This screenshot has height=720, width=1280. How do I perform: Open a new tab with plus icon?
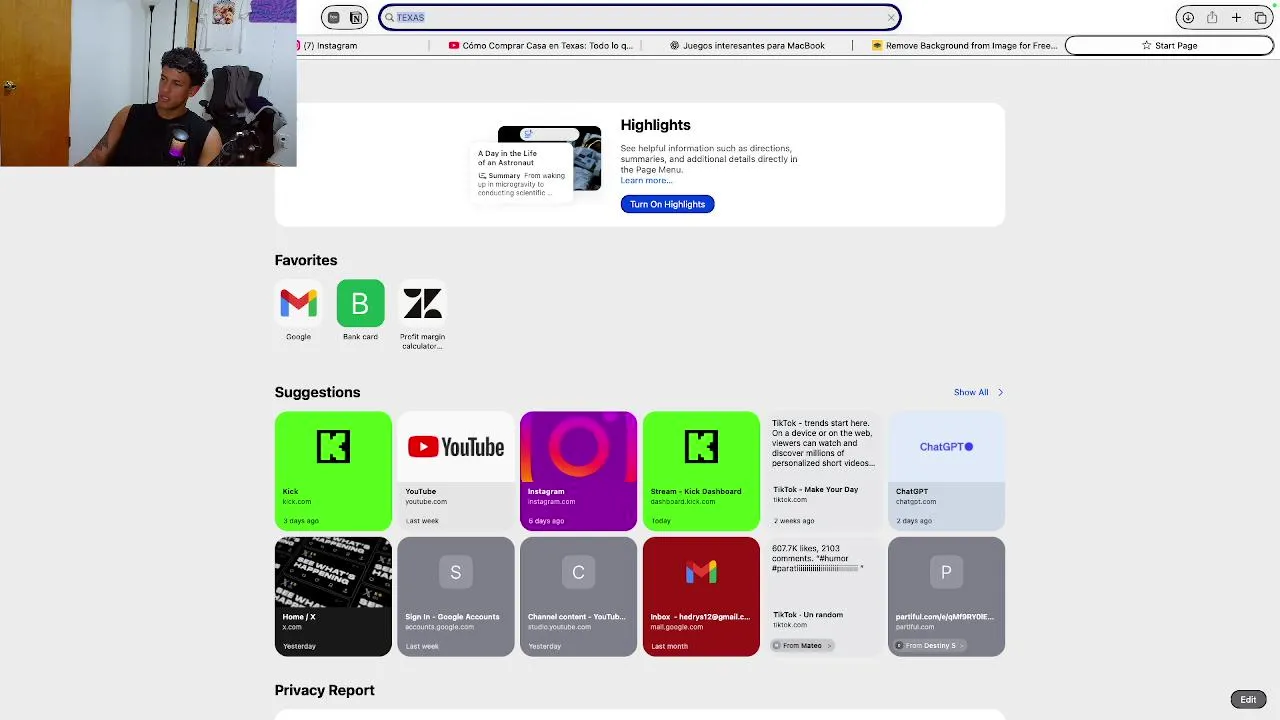click(x=1236, y=17)
